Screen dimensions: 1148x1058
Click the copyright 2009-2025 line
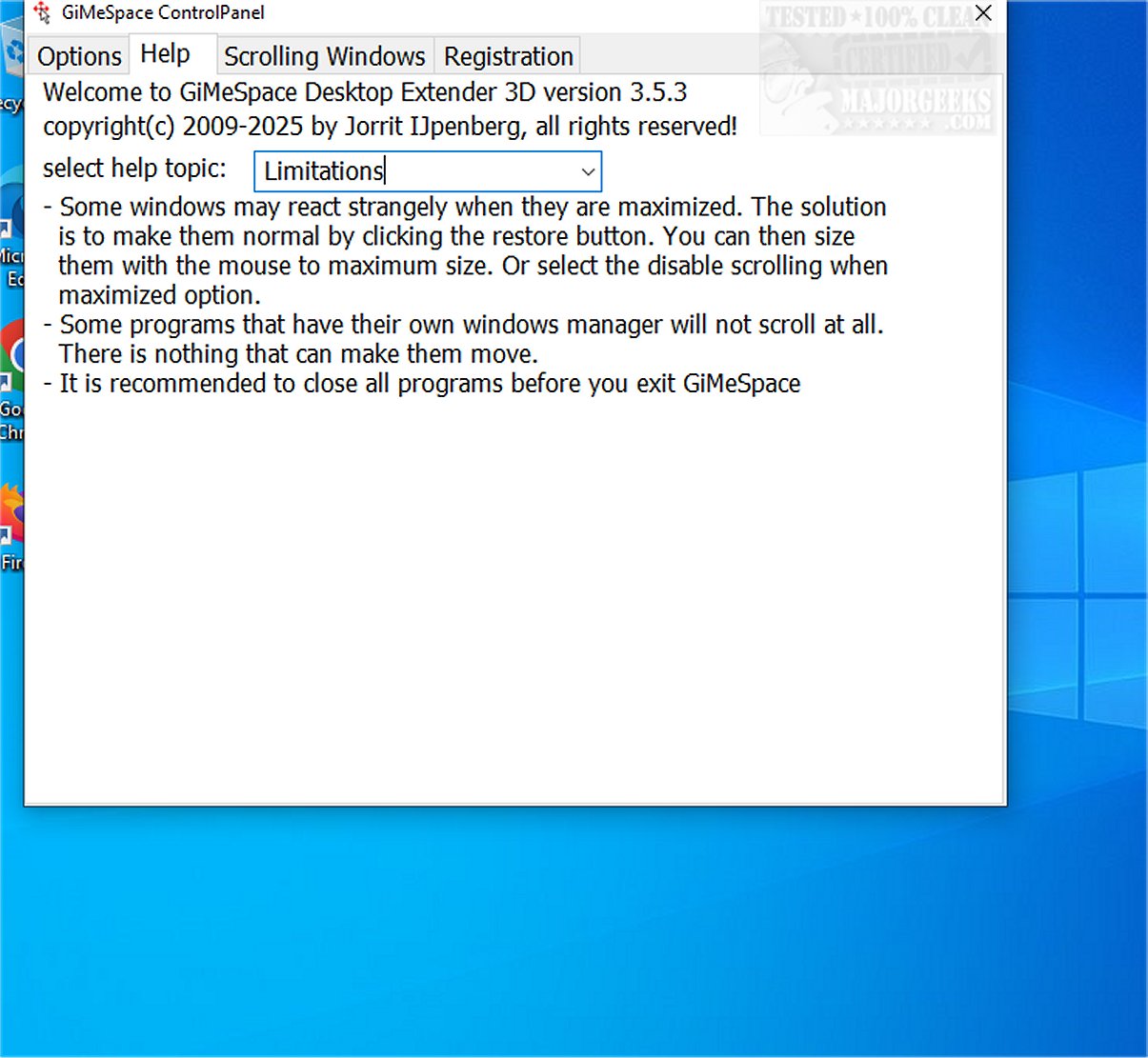tap(390, 126)
